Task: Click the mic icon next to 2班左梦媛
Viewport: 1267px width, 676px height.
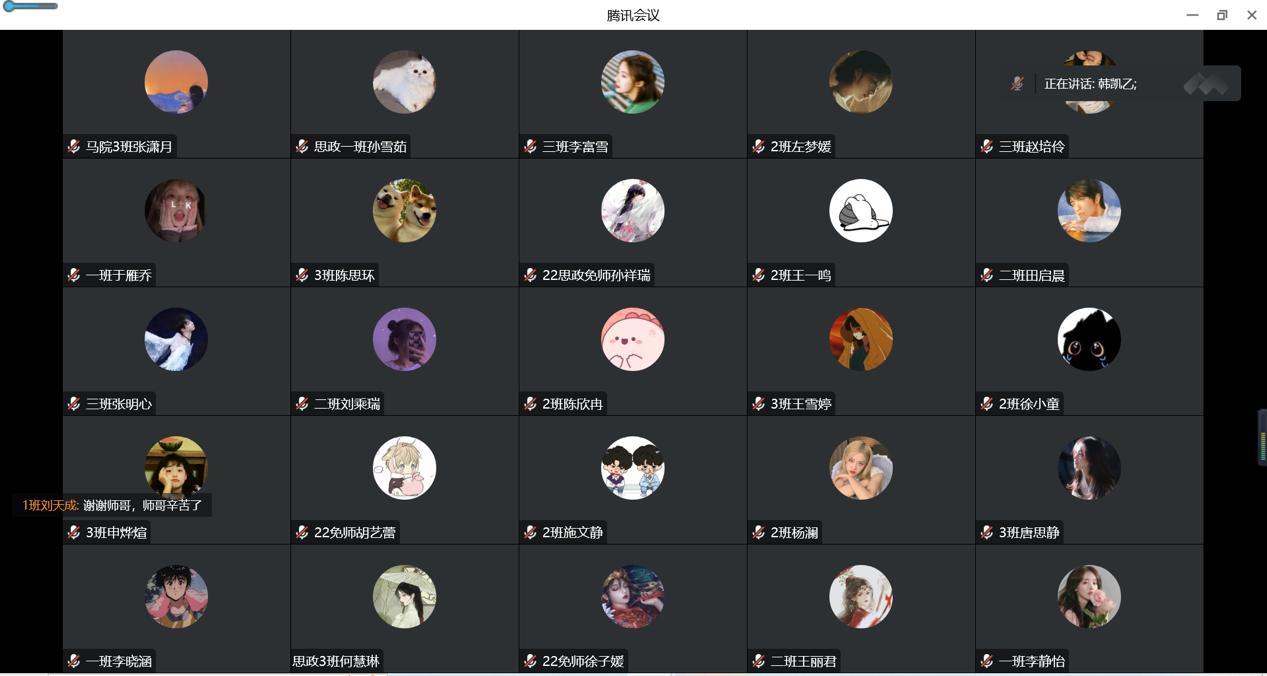Action: pyautogui.click(x=759, y=146)
